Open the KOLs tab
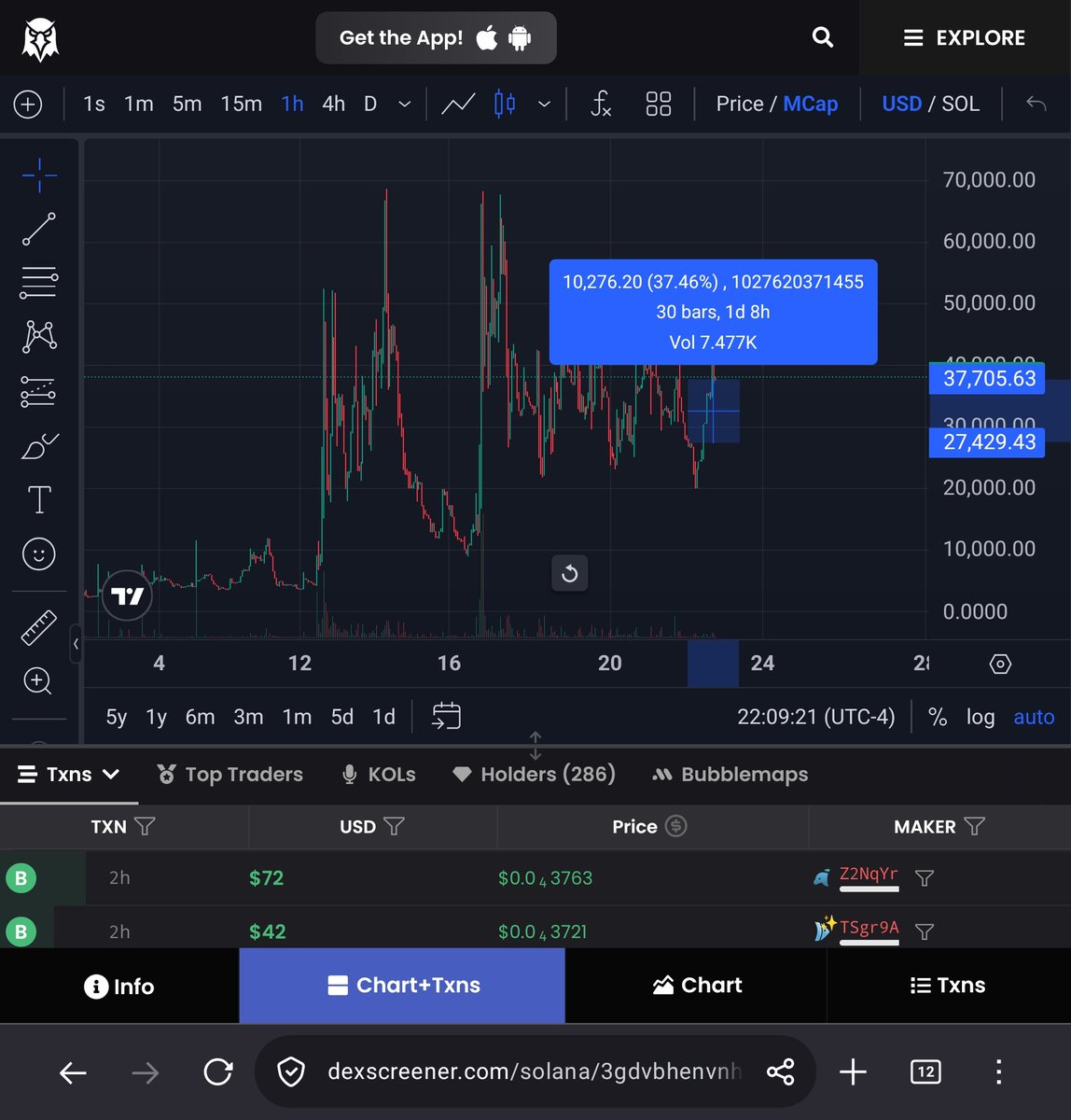This screenshot has height=1120, width=1071. (x=379, y=775)
